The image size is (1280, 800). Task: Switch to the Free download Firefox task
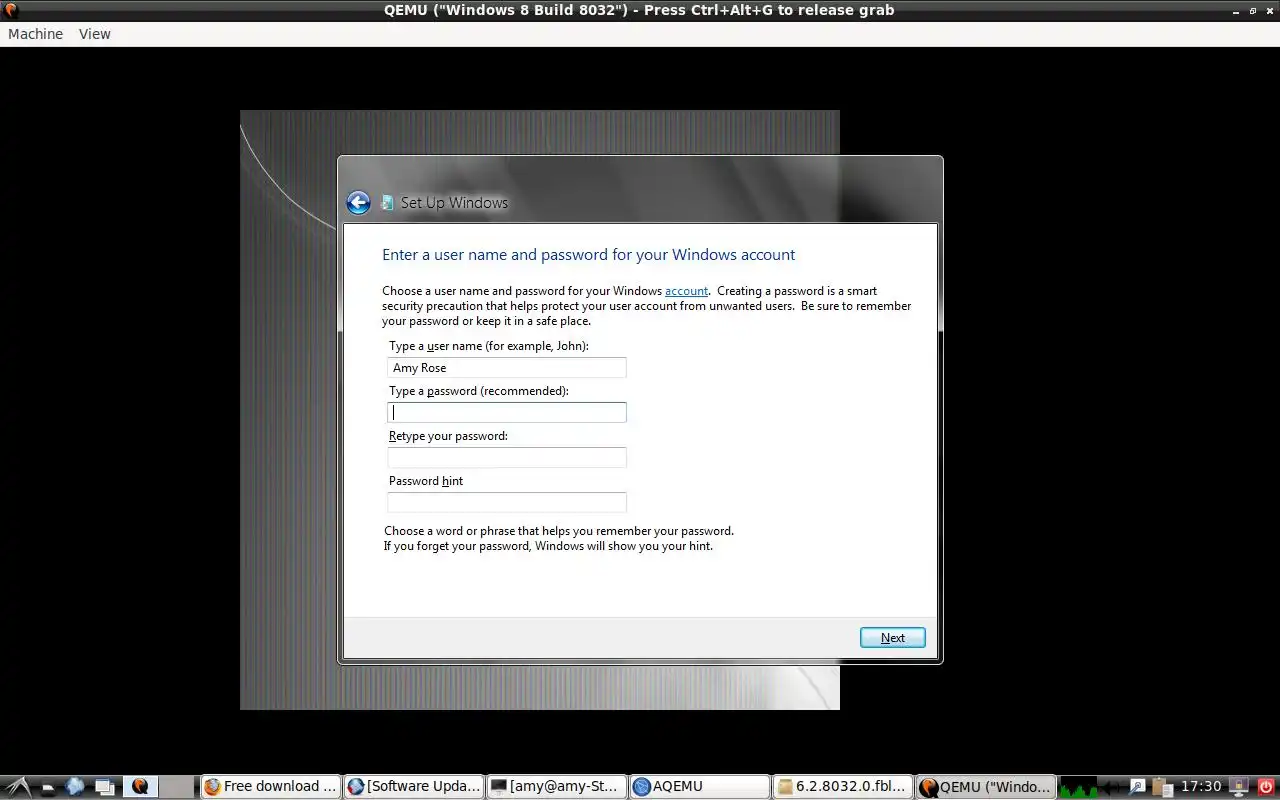tap(270, 787)
